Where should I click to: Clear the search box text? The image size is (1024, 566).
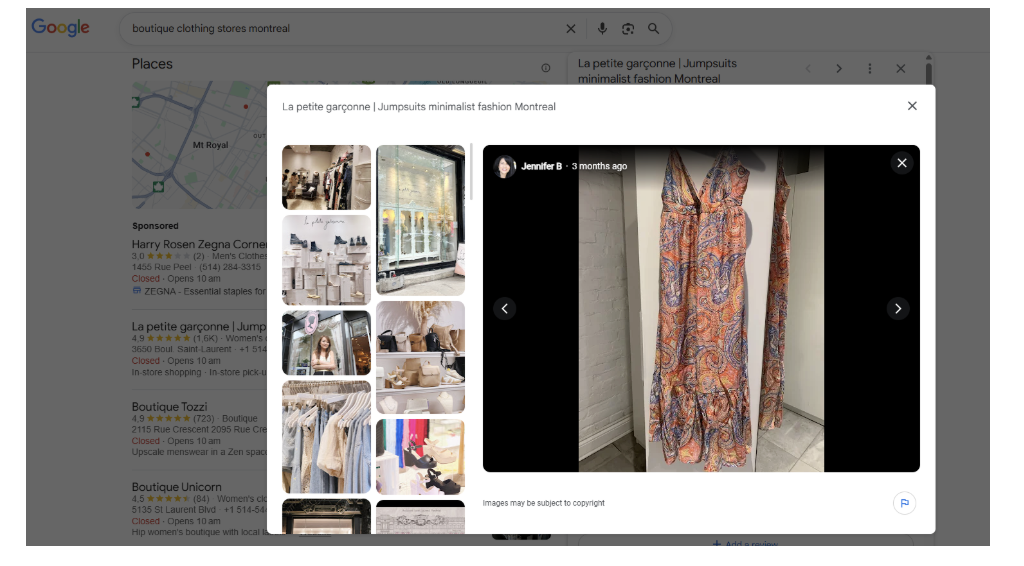[x=571, y=29]
